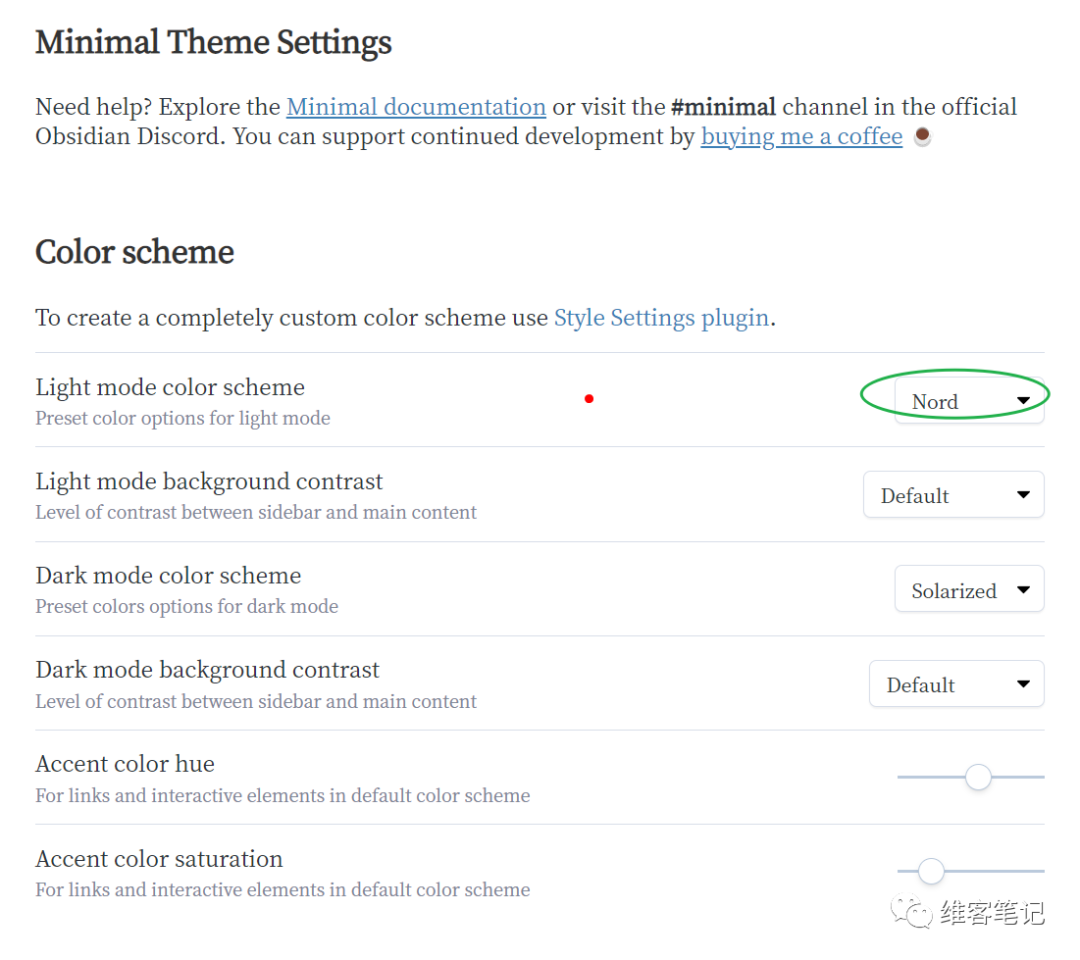Click the buying me a coffee link
This screenshot has height=960, width=1080.
801,137
